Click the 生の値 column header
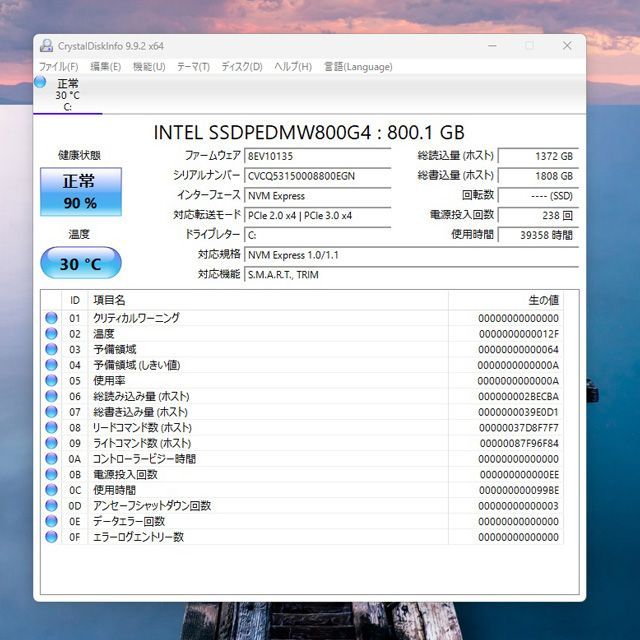640x640 pixels. point(506,300)
